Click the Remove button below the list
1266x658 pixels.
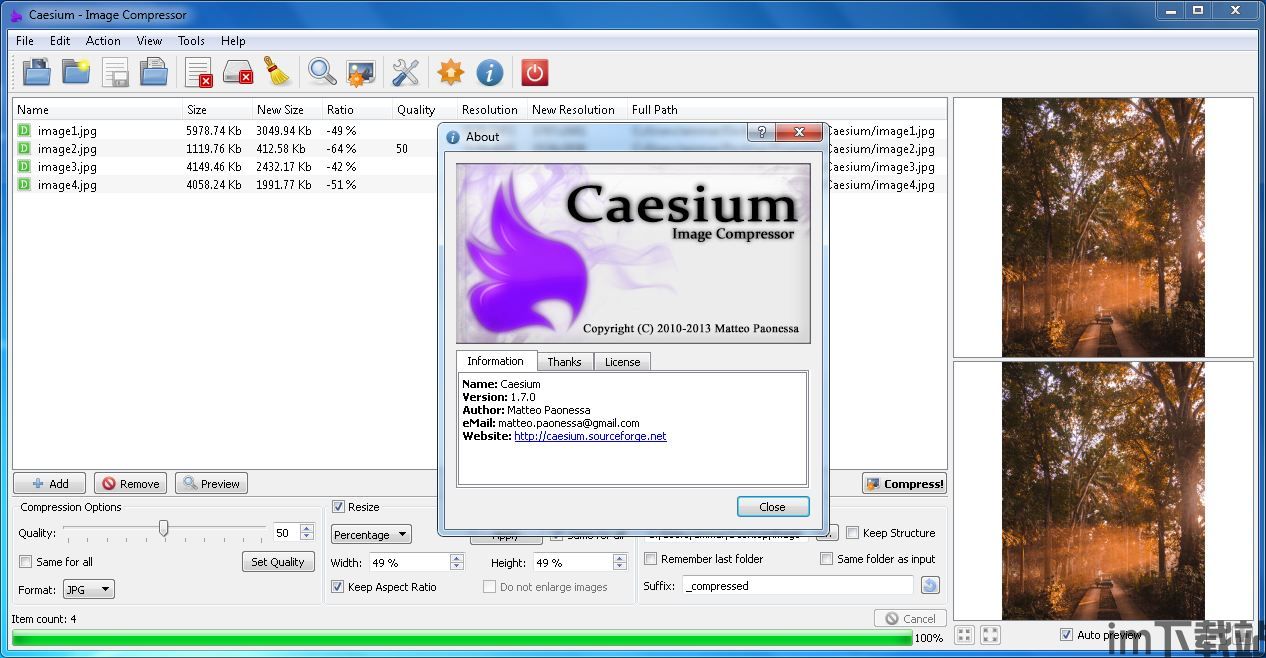(x=131, y=484)
